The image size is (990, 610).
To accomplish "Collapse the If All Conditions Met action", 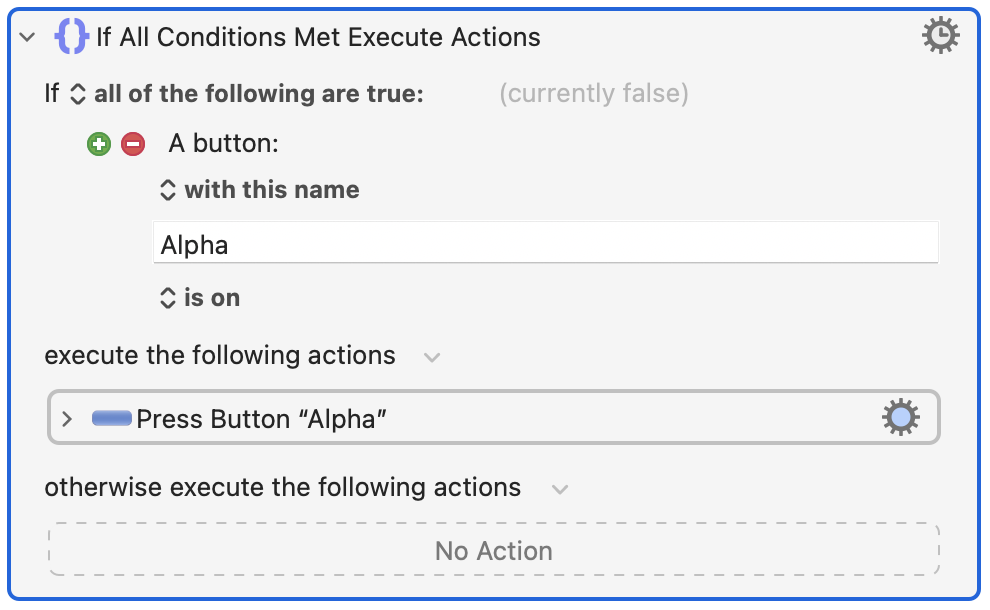I will (x=28, y=38).
